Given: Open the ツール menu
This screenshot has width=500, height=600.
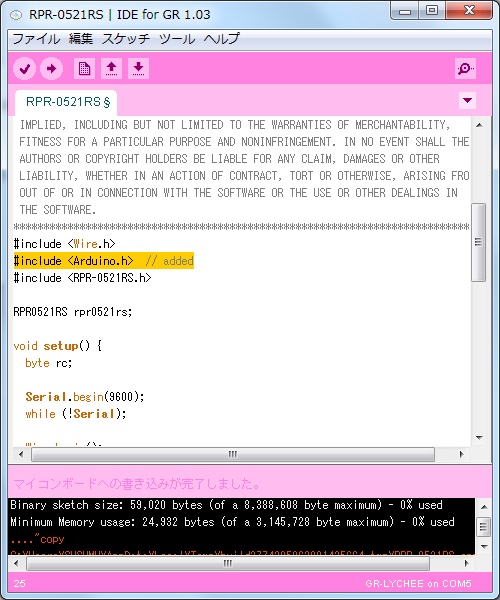Looking at the screenshot, I should coord(177,39).
